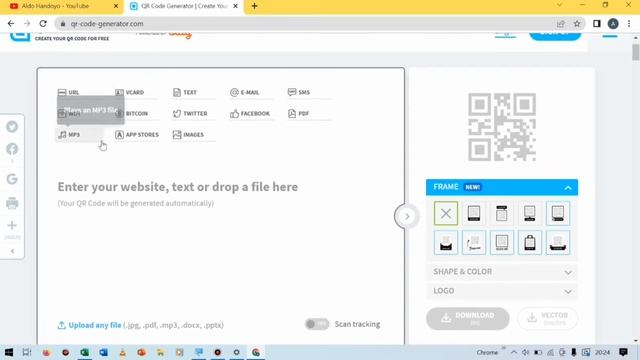Pick the BITCOIN QR code type
The image size is (640, 360).
(131, 113)
